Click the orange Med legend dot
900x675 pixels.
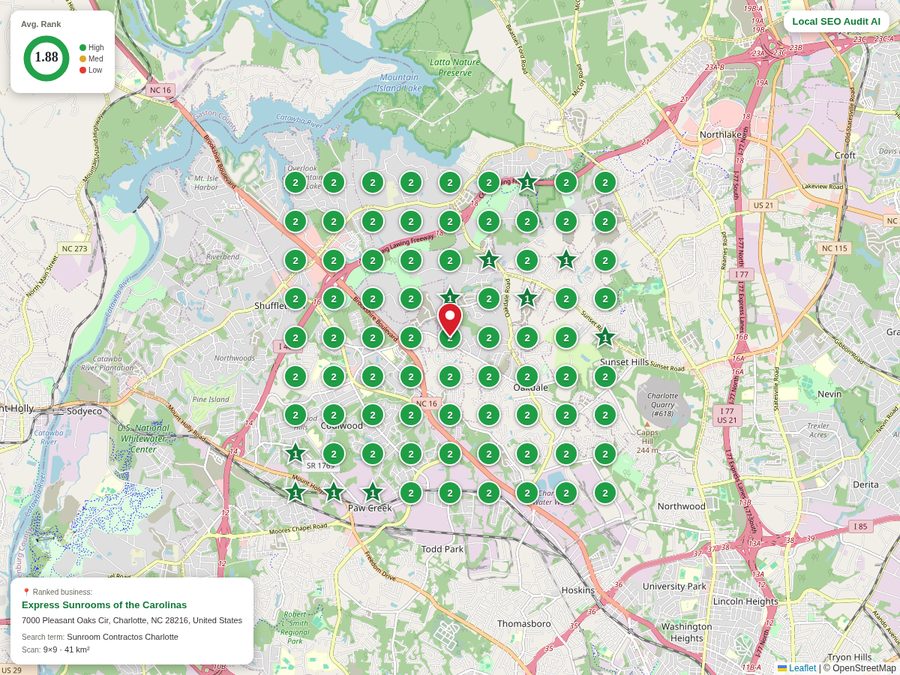83,59
